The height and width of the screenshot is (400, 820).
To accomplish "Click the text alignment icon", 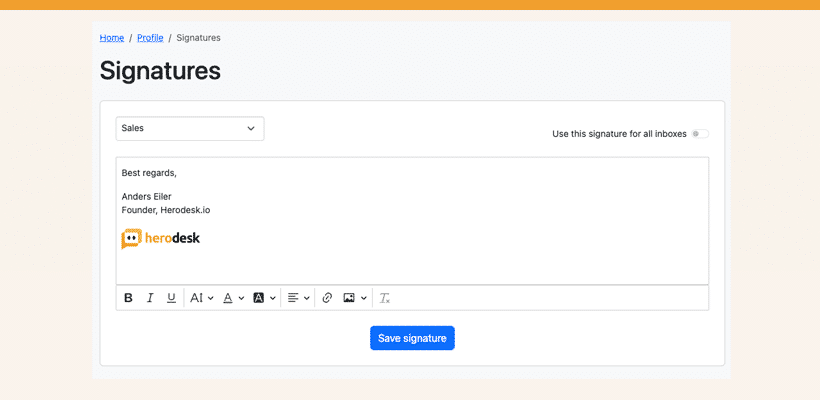I will coord(293,298).
